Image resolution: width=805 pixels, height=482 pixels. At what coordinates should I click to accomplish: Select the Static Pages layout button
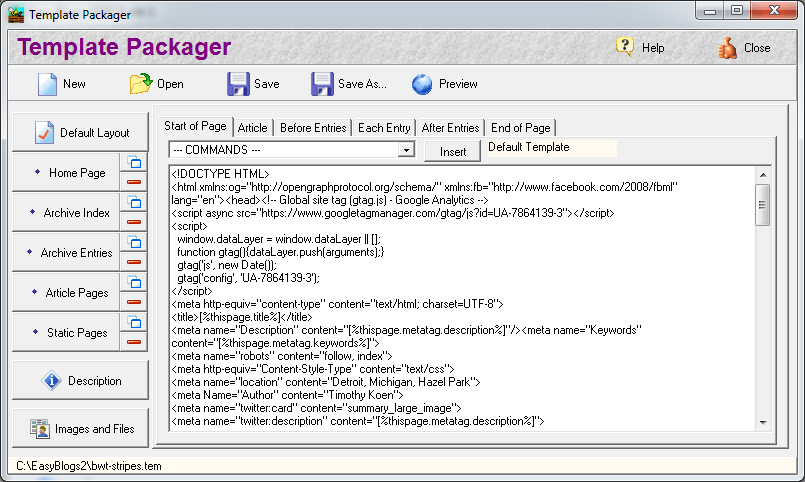click(66, 333)
